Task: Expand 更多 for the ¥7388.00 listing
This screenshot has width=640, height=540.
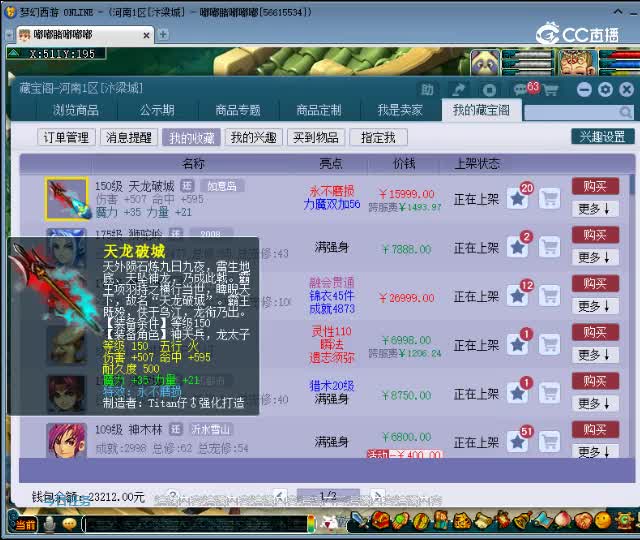Action: click(x=595, y=257)
